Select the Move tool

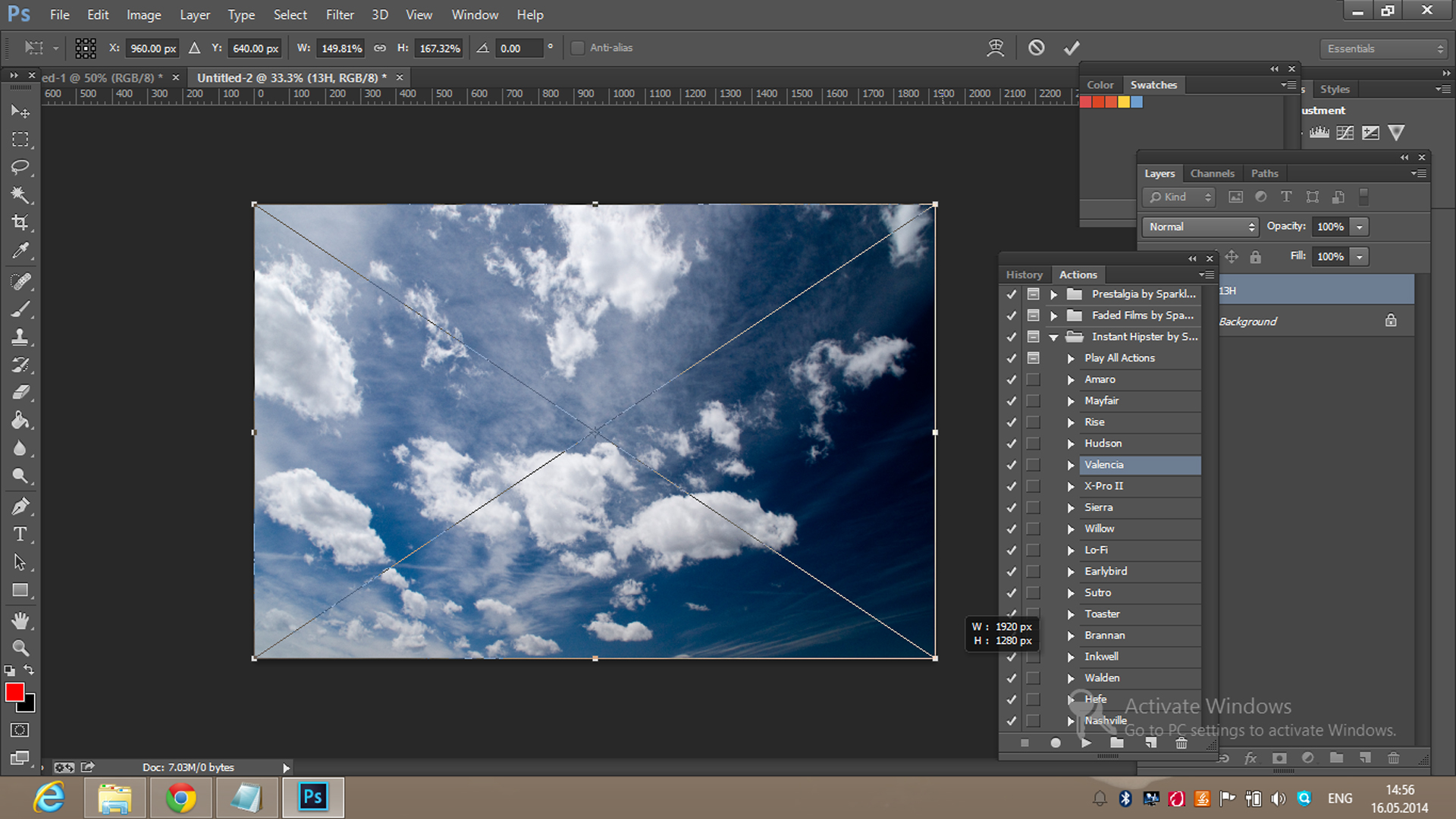click(x=20, y=111)
